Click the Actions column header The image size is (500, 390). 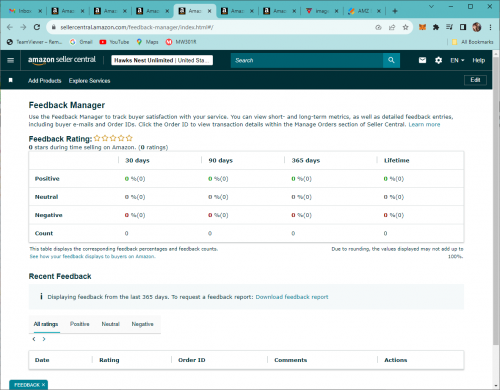(396, 360)
